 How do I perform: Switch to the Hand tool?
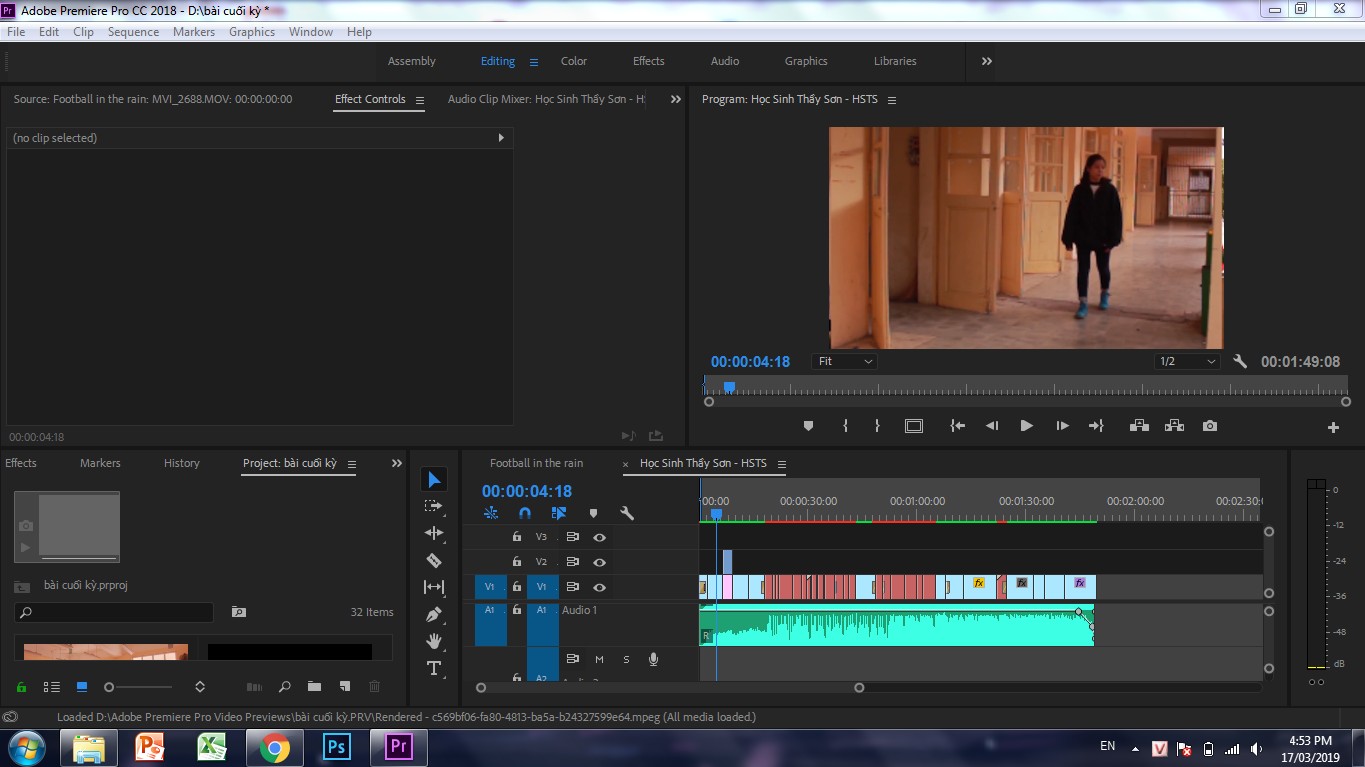coord(434,641)
